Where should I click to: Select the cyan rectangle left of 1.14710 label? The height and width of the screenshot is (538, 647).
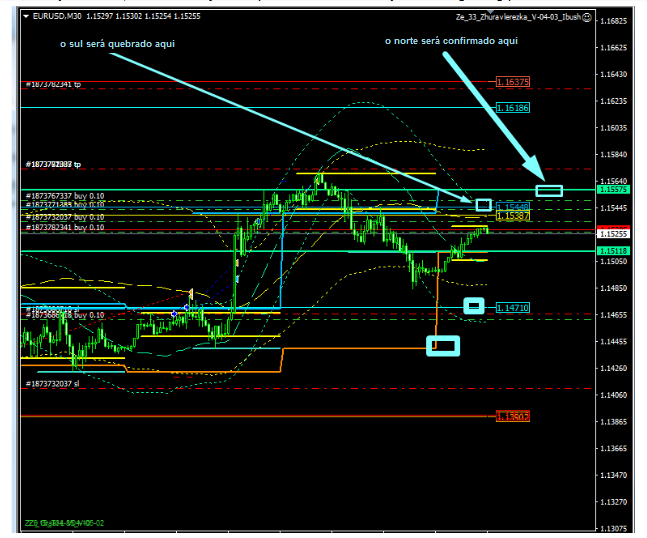tap(474, 305)
